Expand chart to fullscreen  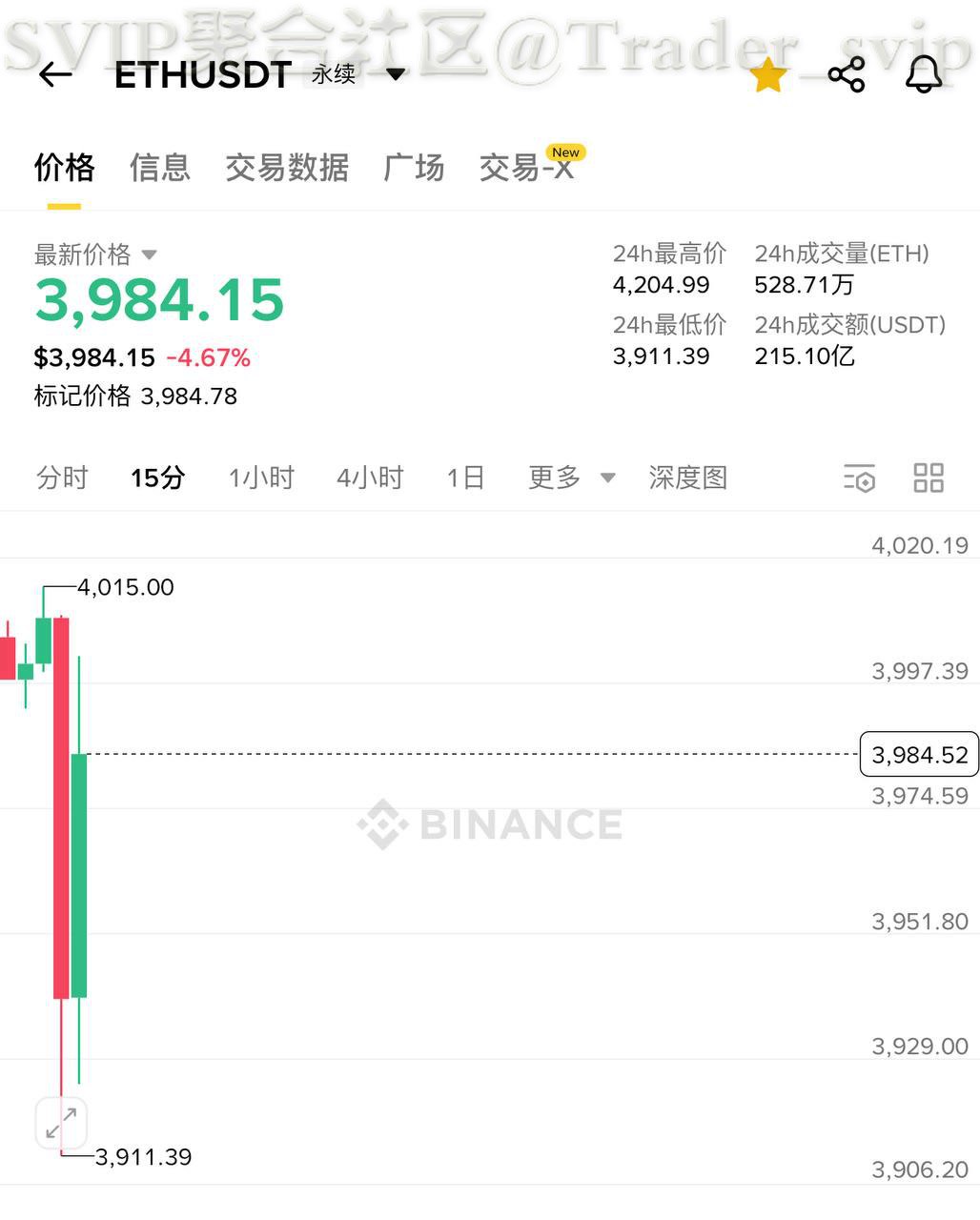[61, 1120]
